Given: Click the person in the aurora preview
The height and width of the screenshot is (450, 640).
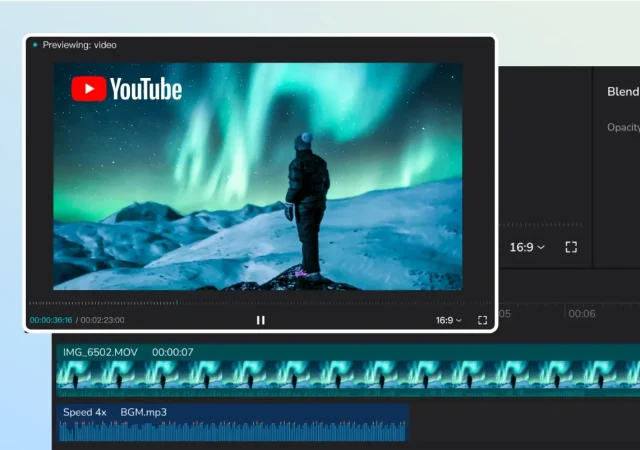Looking at the screenshot, I should 305,205.
